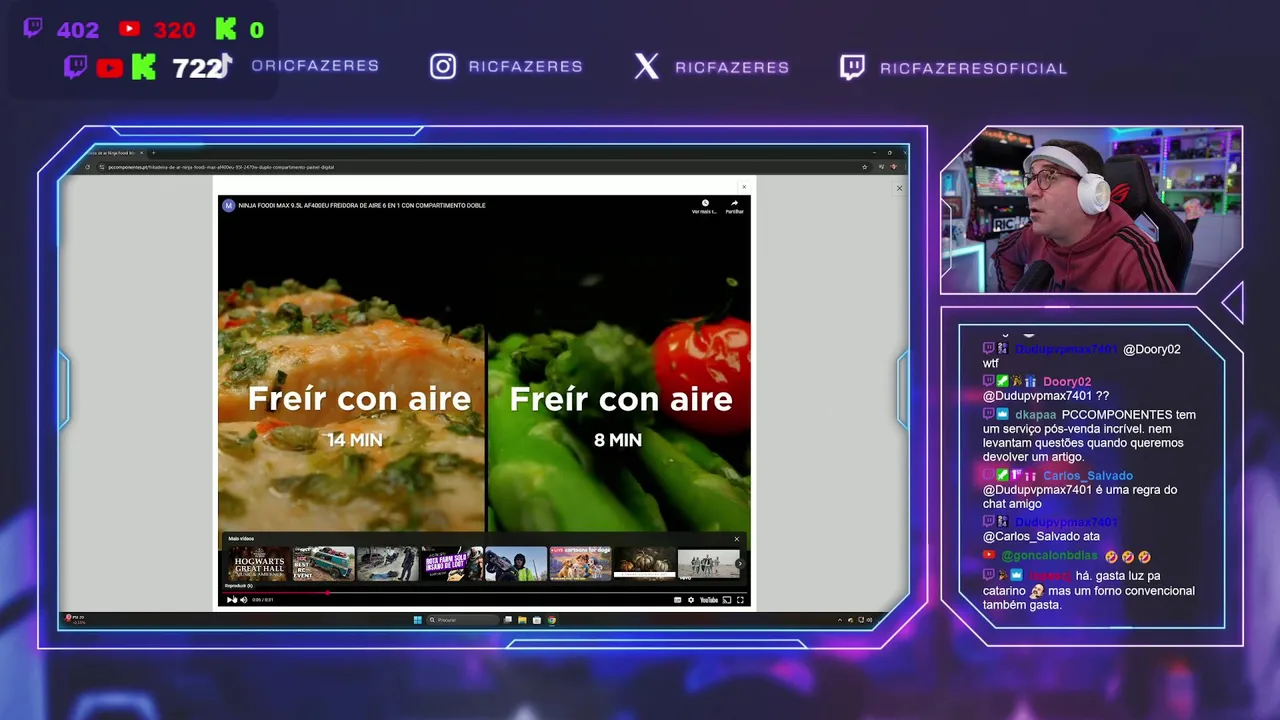Click chat username 'Carlos_Salvado'
The image size is (1280, 720).
coord(1088,476)
